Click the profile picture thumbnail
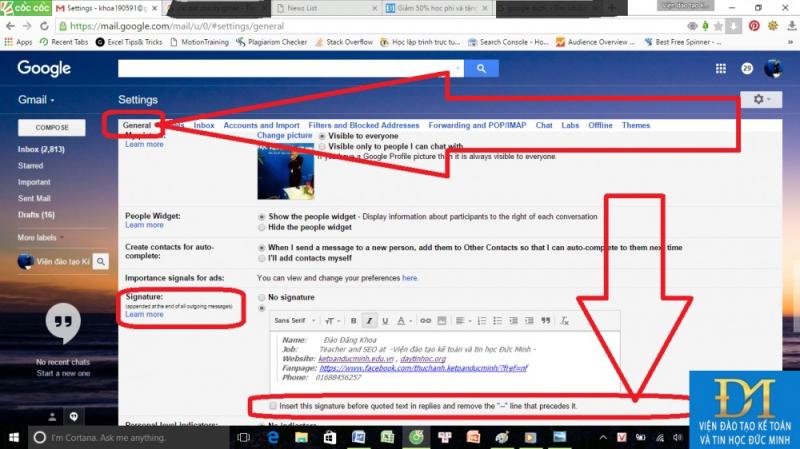This screenshot has height=449, width=800. pyautogui.click(x=286, y=172)
